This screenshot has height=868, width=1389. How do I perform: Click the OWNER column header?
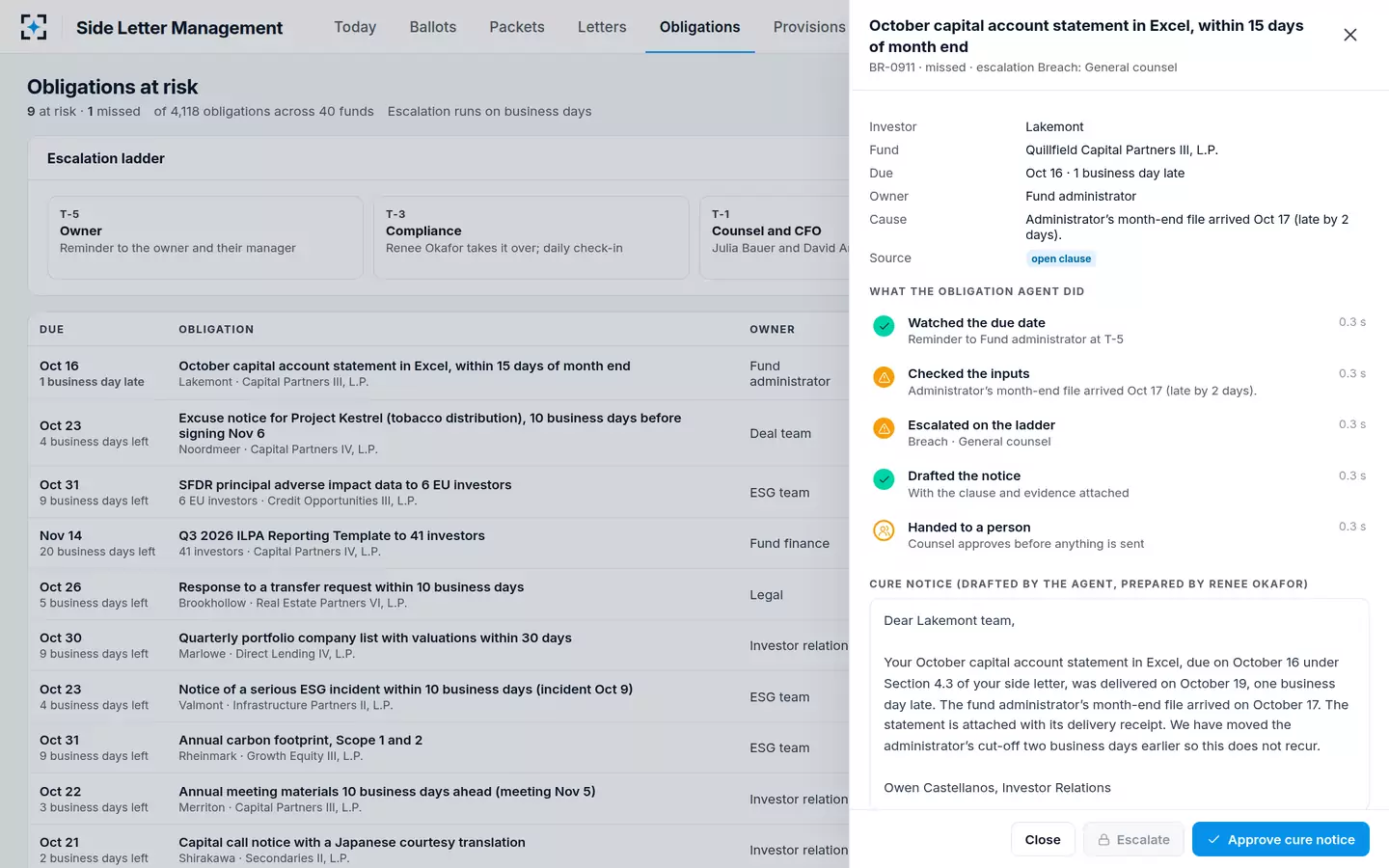pos(773,330)
